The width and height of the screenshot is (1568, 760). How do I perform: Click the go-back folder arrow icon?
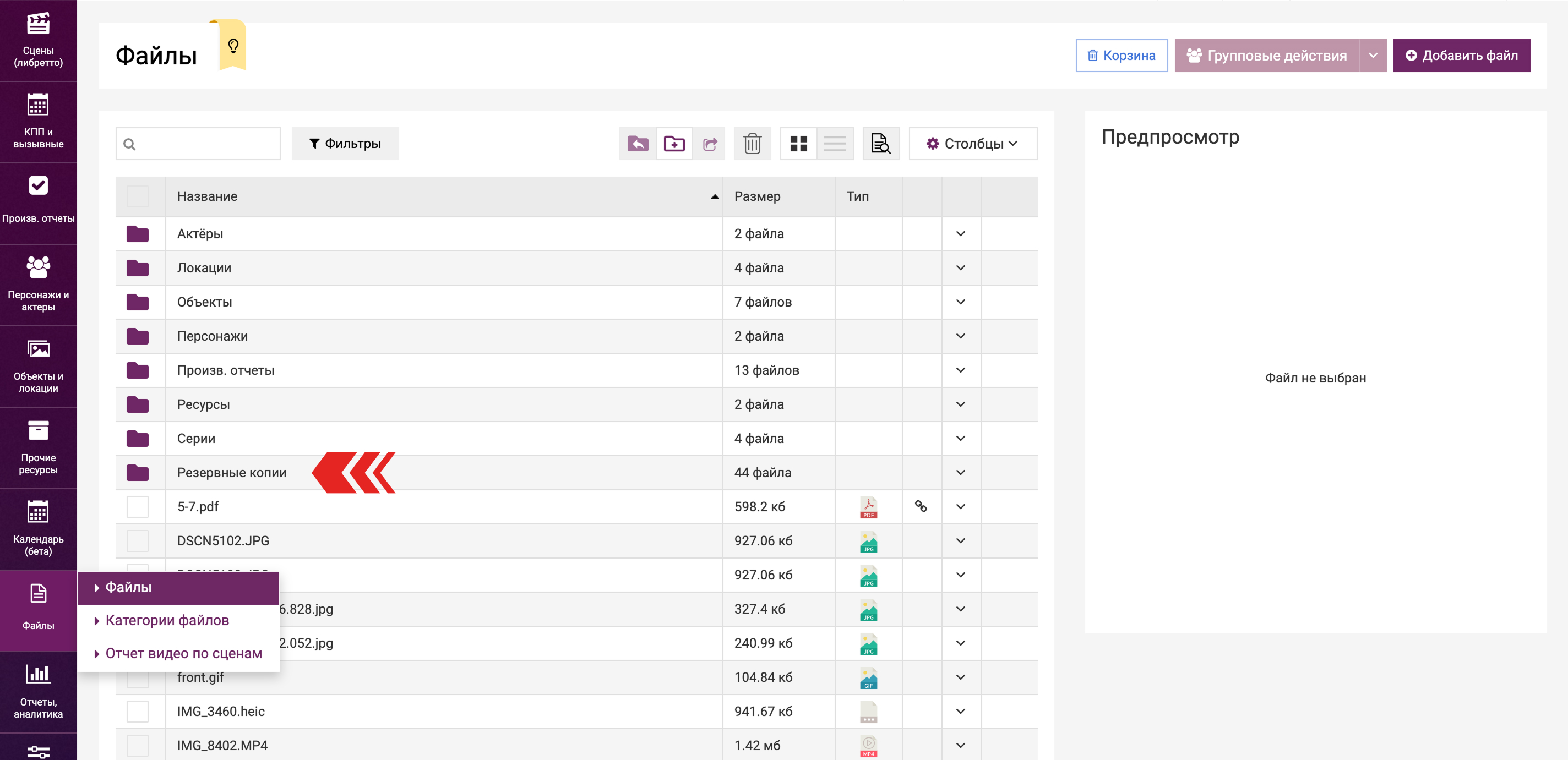[638, 144]
